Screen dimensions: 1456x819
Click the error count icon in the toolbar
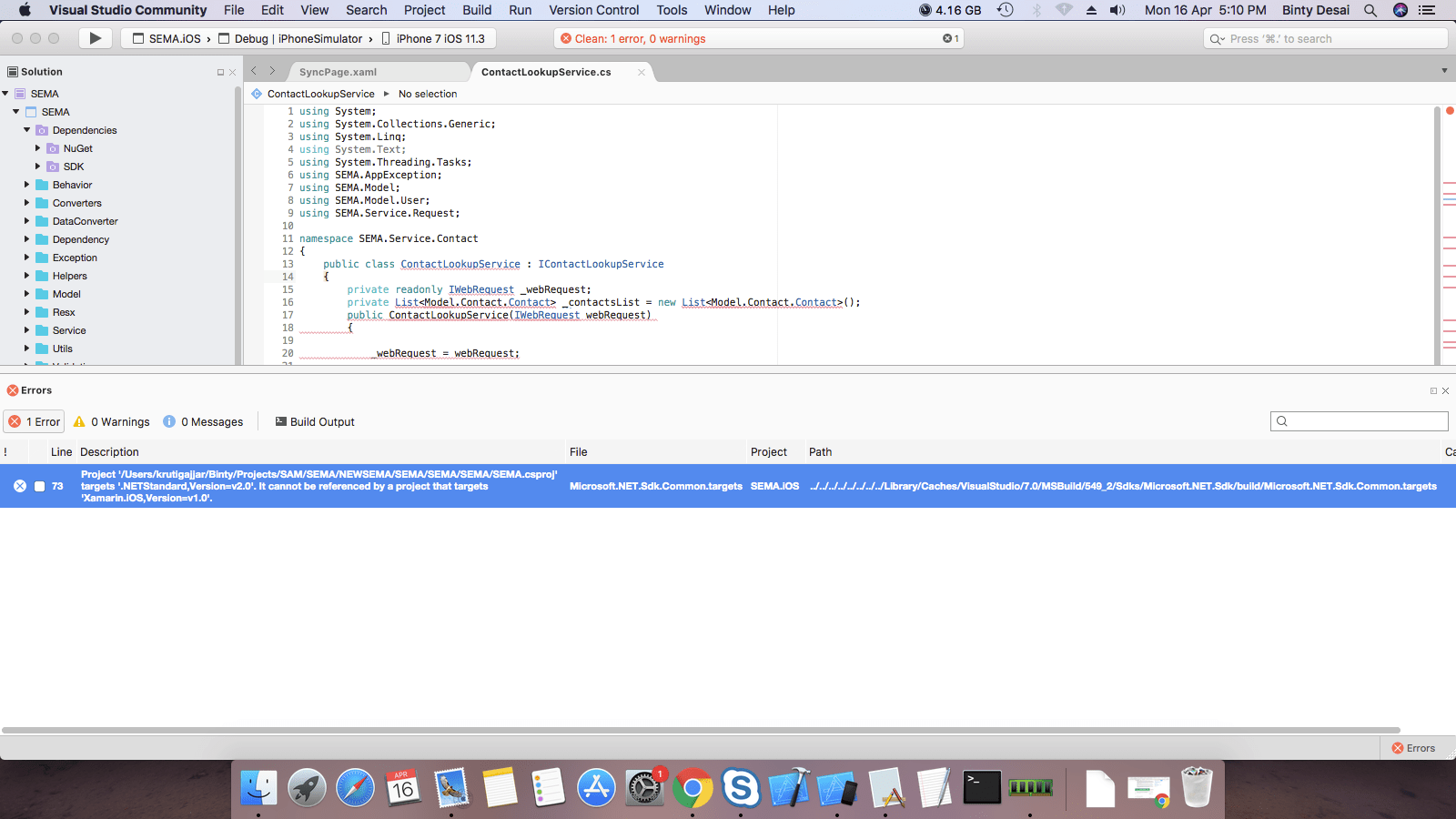[x=947, y=38]
